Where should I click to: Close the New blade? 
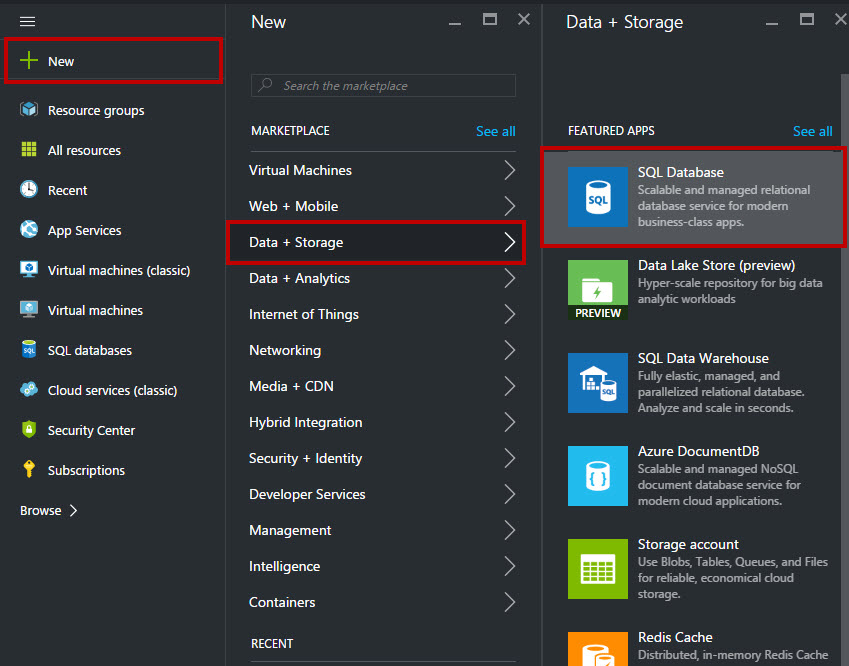(524, 19)
